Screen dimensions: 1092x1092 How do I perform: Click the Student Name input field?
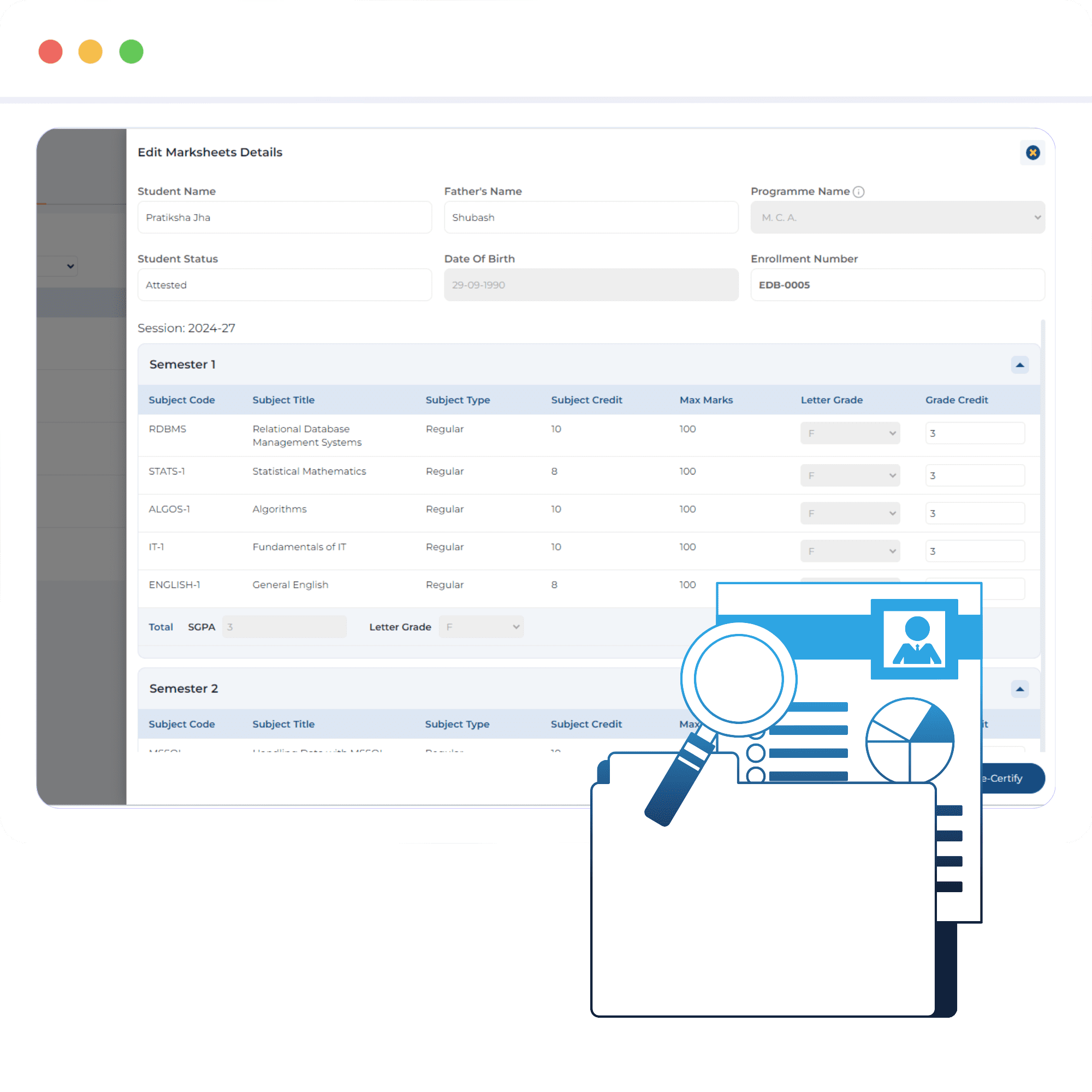click(x=284, y=218)
